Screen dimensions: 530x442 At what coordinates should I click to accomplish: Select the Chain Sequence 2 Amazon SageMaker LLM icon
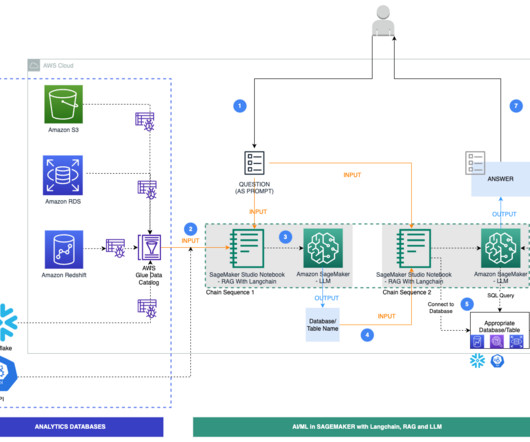(x=501, y=248)
